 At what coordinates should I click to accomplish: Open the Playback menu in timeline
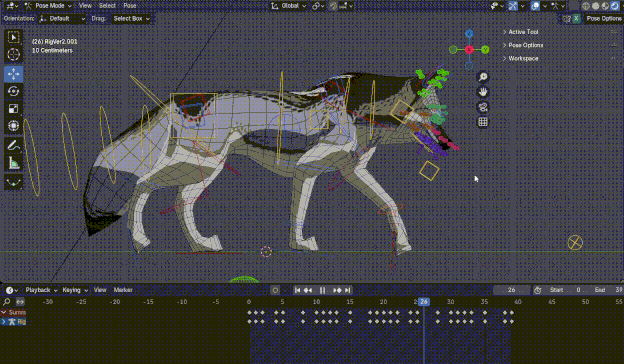(41, 290)
